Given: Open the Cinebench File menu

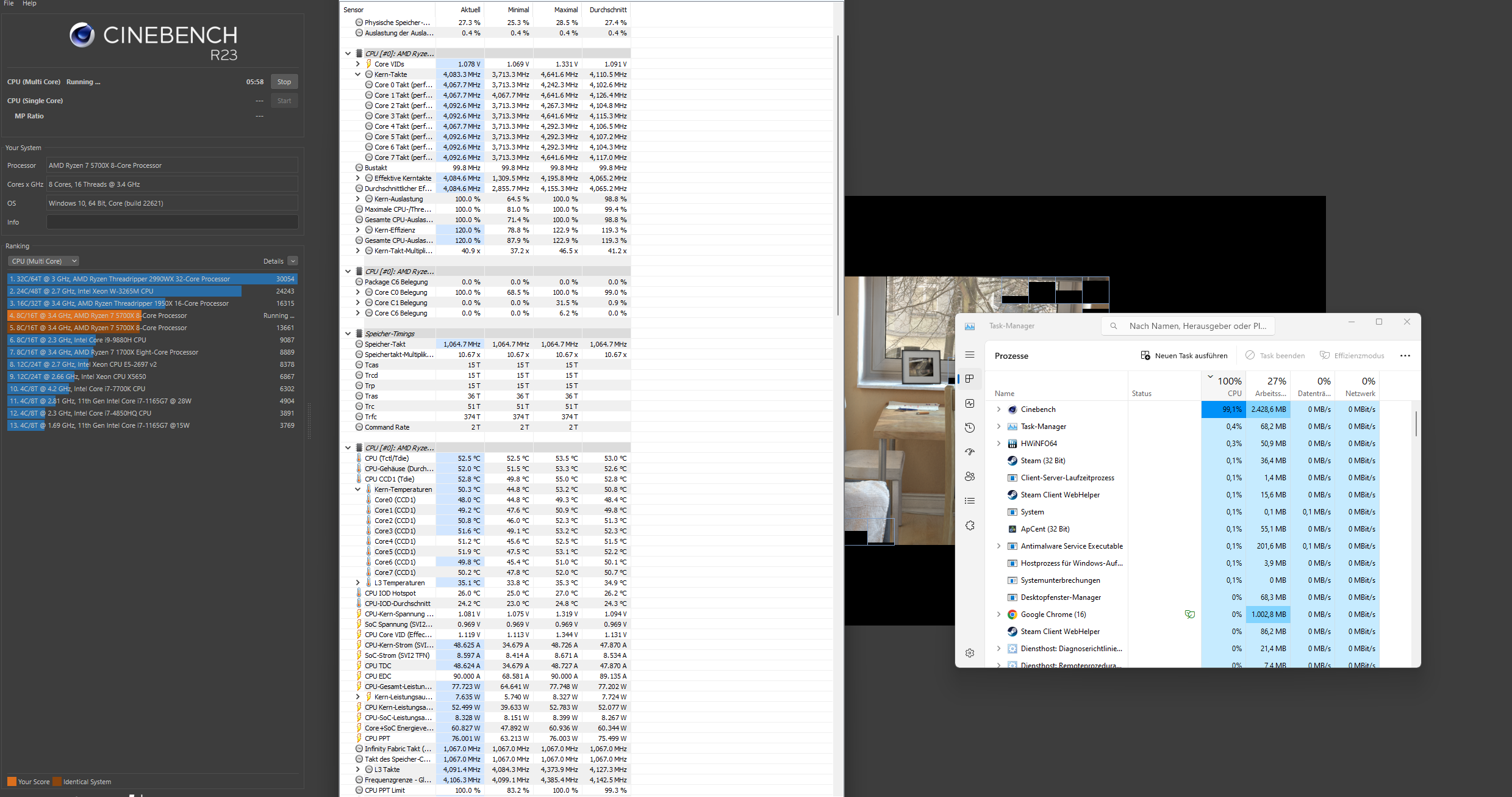Looking at the screenshot, I should tap(9, 4).
